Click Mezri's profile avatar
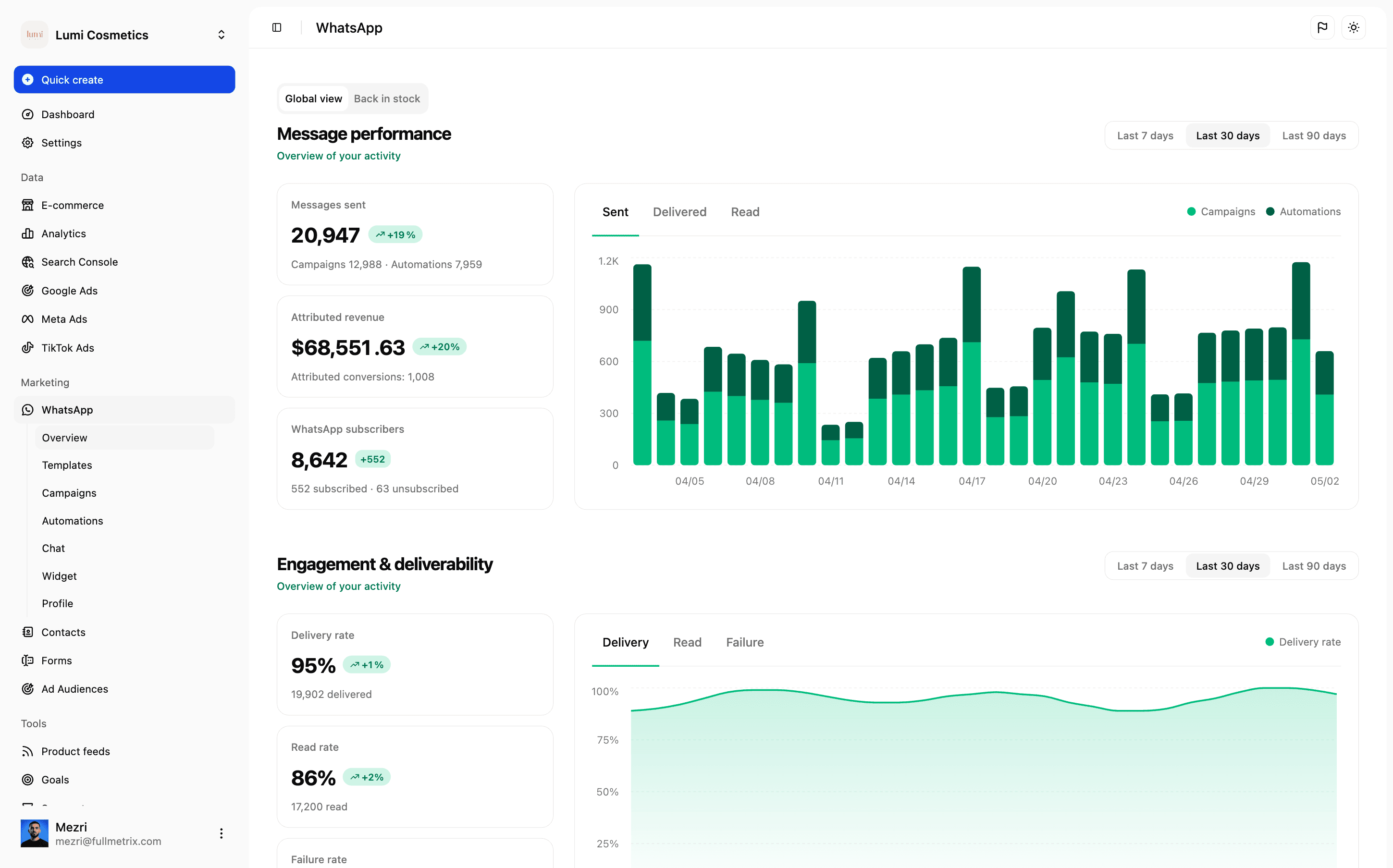This screenshot has width=1393, height=868. tap(35, 833)
